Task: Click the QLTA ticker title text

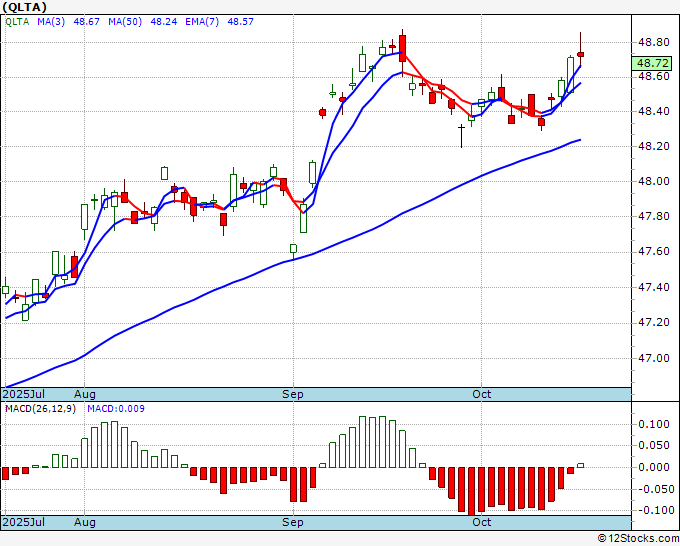Action: pos(25,7)
